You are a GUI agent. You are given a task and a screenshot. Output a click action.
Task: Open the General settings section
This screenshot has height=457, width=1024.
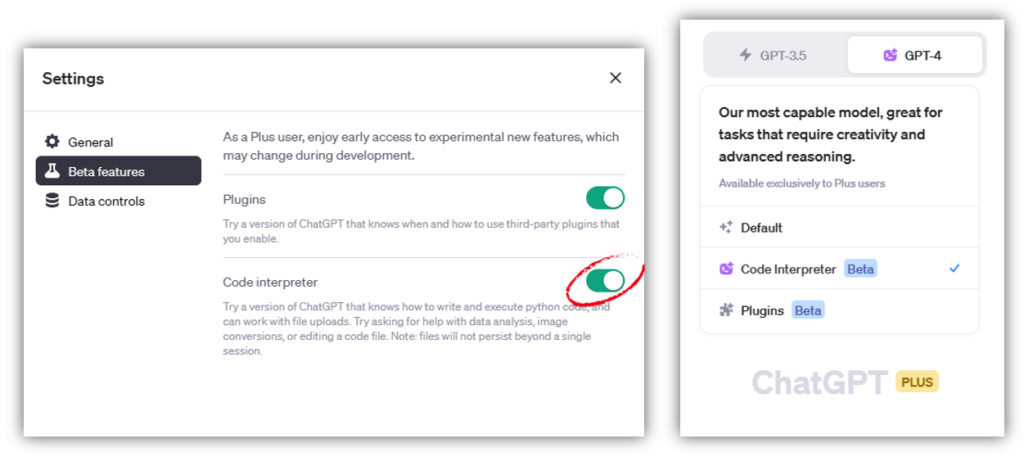tap(118, 142)
